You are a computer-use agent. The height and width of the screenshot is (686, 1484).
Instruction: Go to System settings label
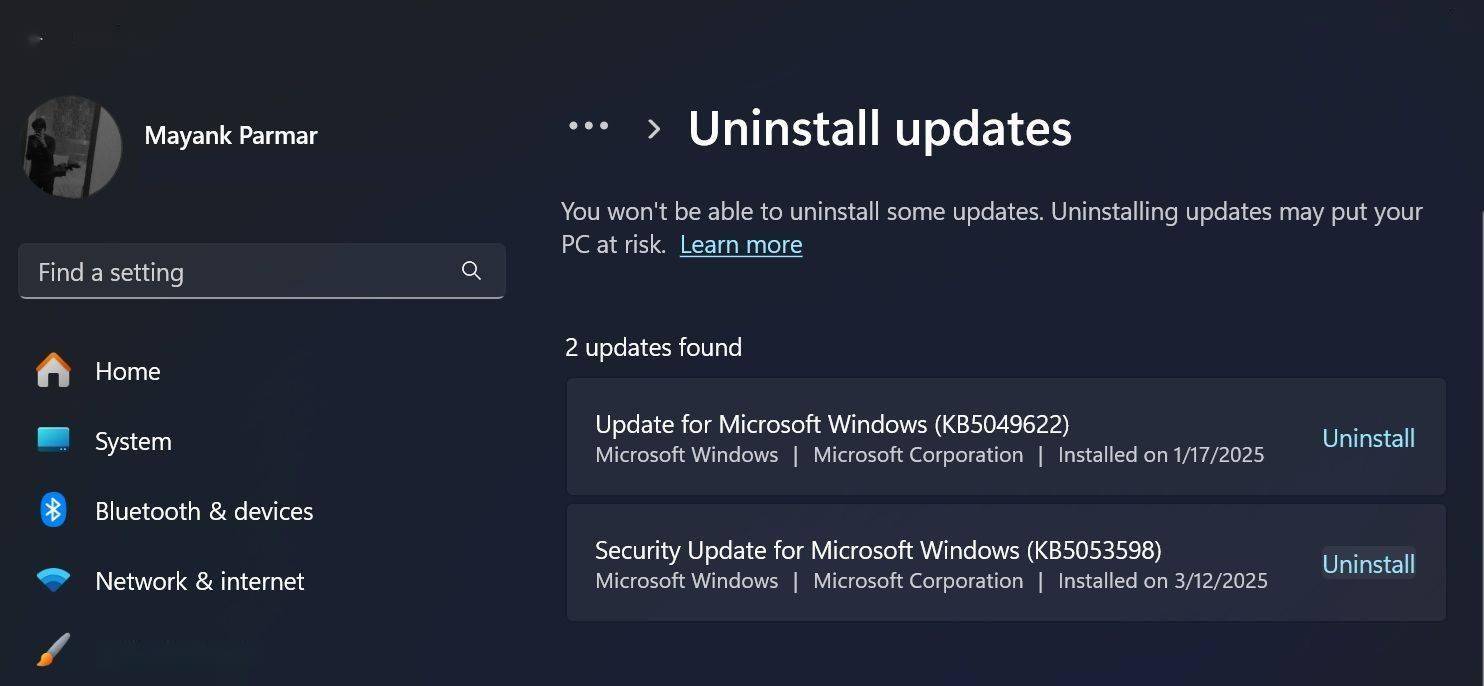click(133, 441)
